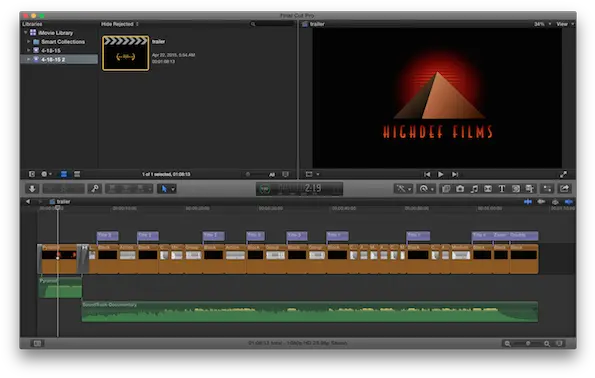Viewport: 595px width, 378px height.
Task: Toggle timeline snapping
Action: (x=568, y=202)
